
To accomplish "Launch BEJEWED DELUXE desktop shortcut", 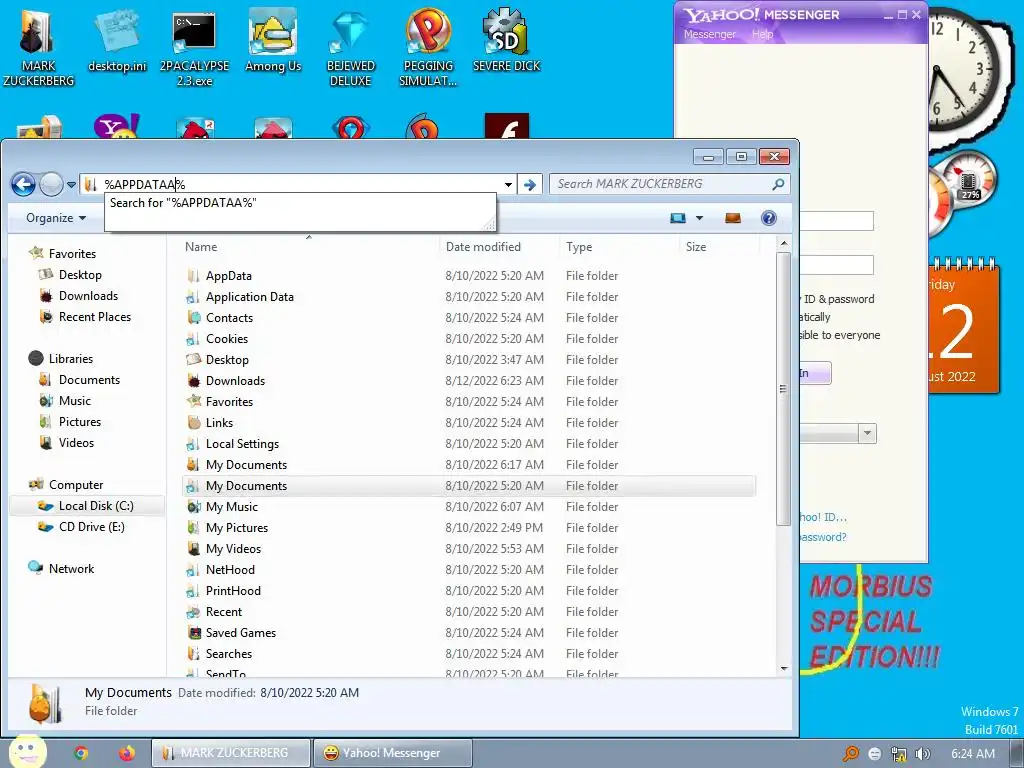I will pos(351,47).
